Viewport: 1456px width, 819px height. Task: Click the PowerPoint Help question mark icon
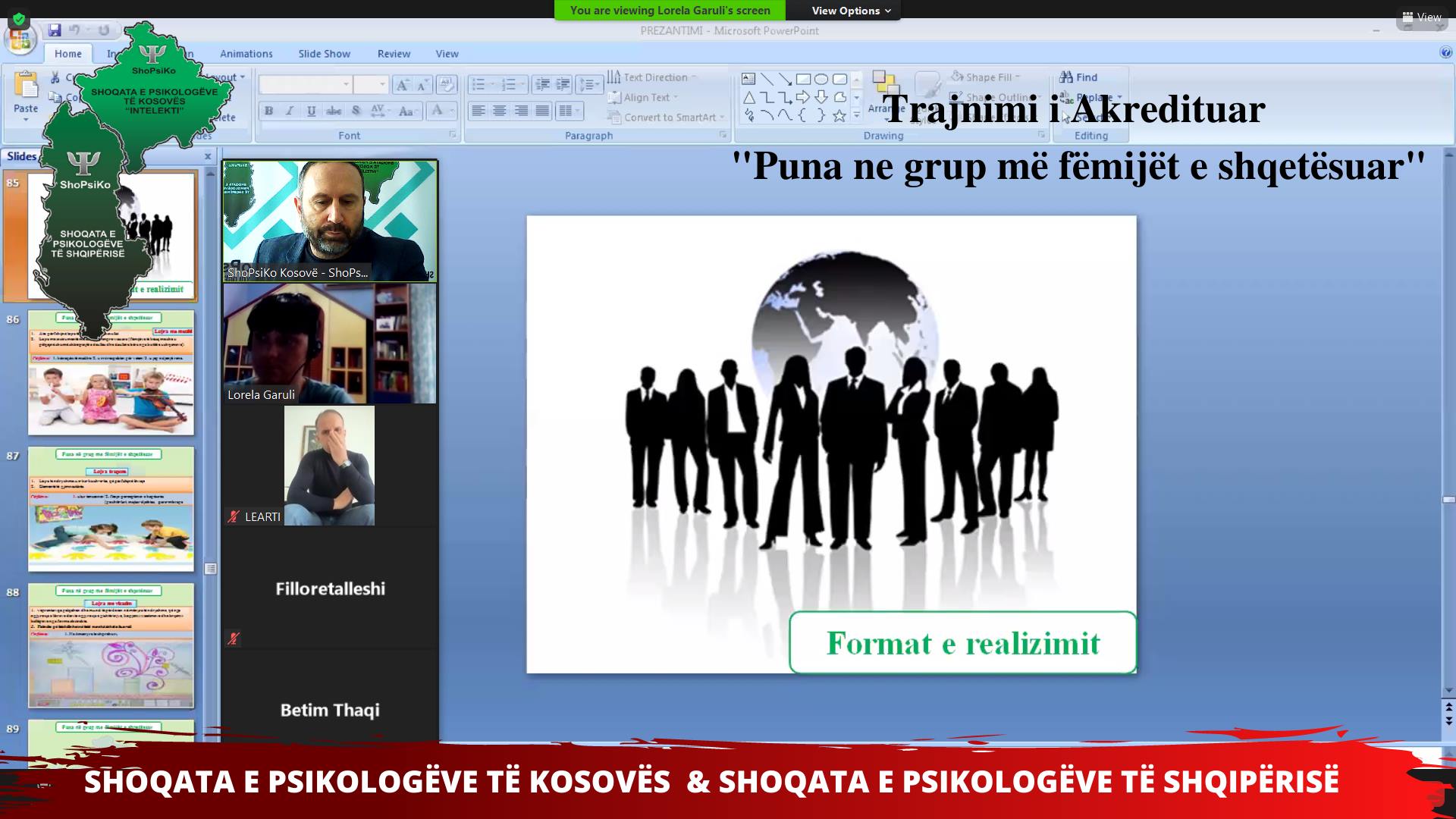1445,52
